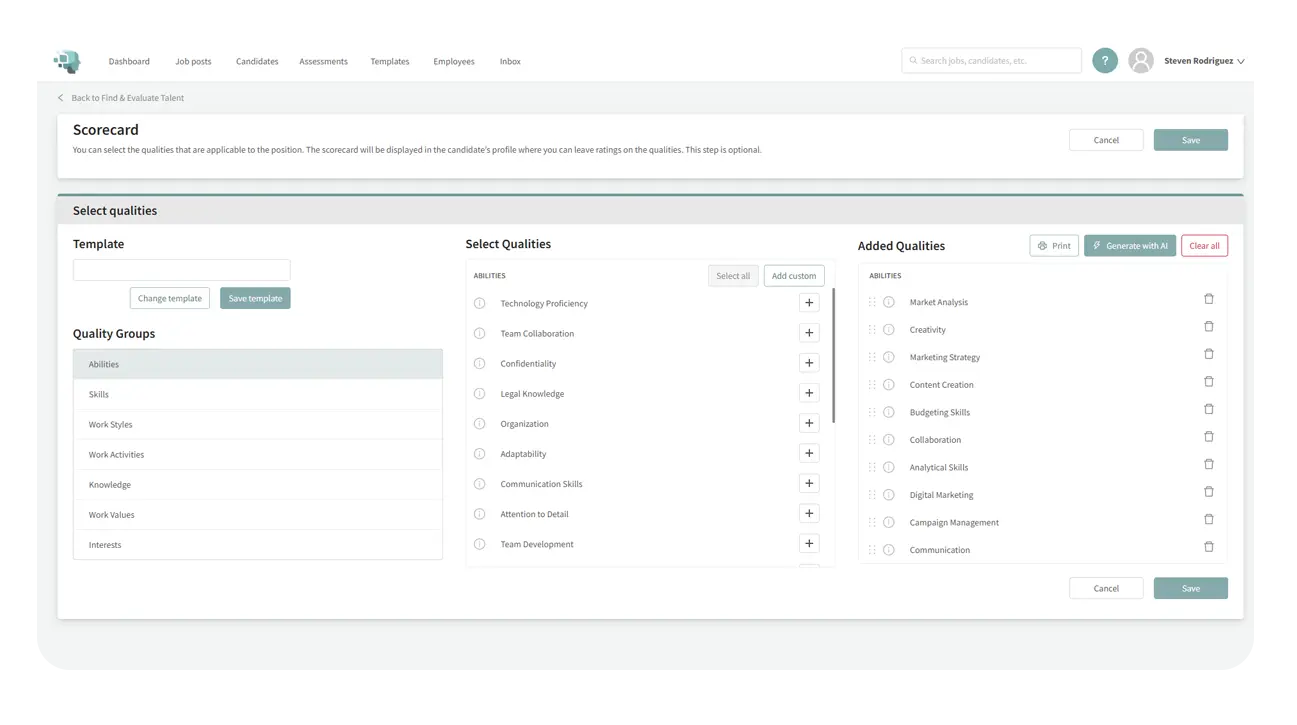Click the Generate with AI button
This screenshot has width=1297, height=725.
[x=1129, y=246]
